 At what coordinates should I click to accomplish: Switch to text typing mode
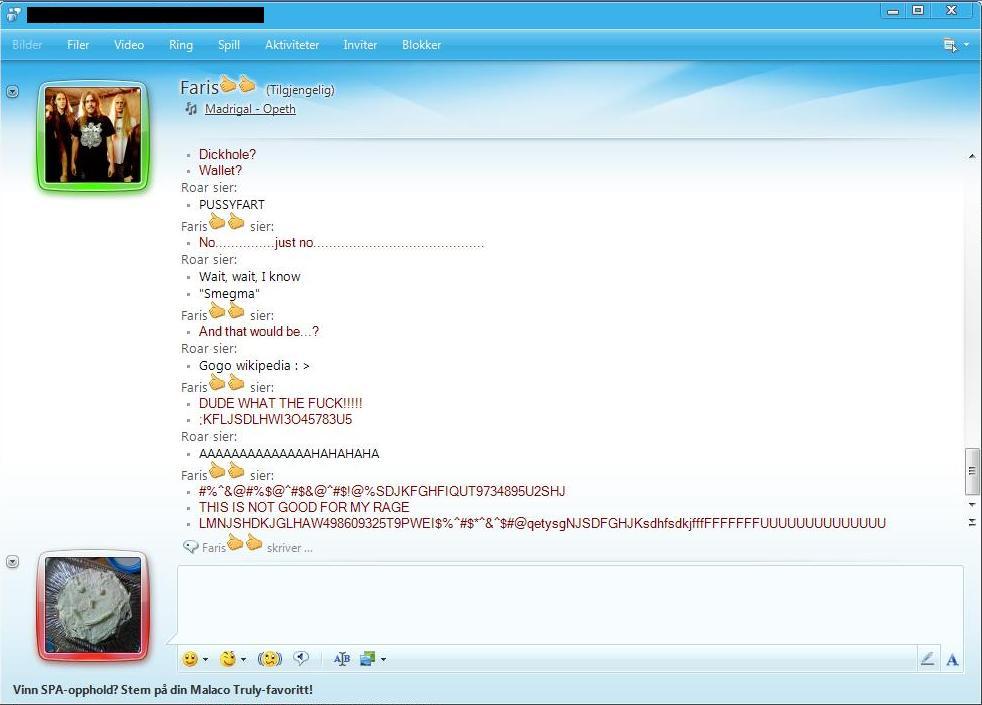(x=952, y=659)
